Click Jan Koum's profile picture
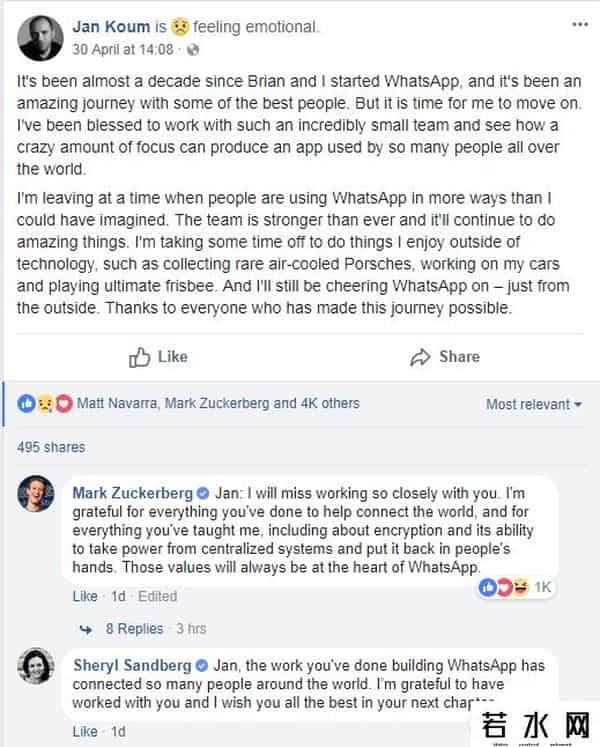The image size is (600, 747). tap(41, 36)
